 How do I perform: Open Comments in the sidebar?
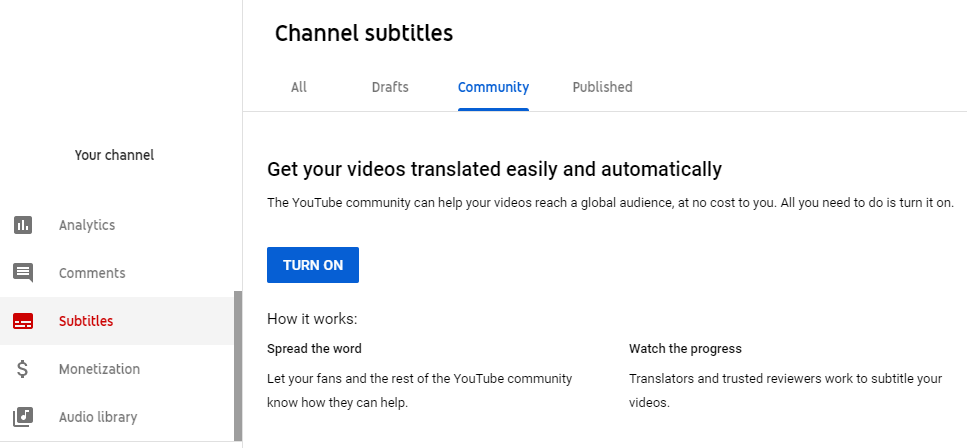tap(117, 273)
